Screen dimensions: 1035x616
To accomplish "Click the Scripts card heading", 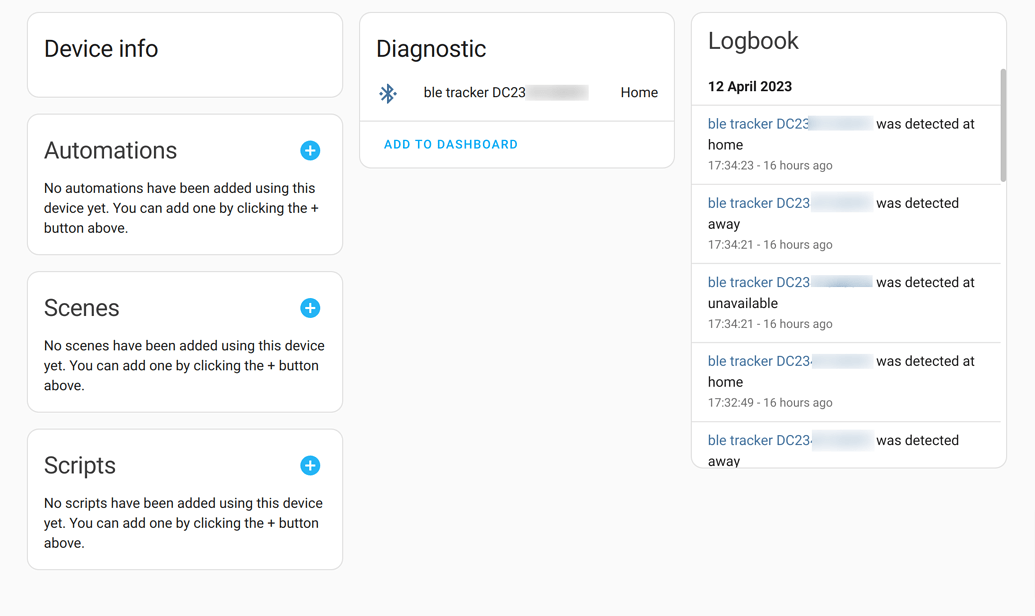I will tap(80, 466).
